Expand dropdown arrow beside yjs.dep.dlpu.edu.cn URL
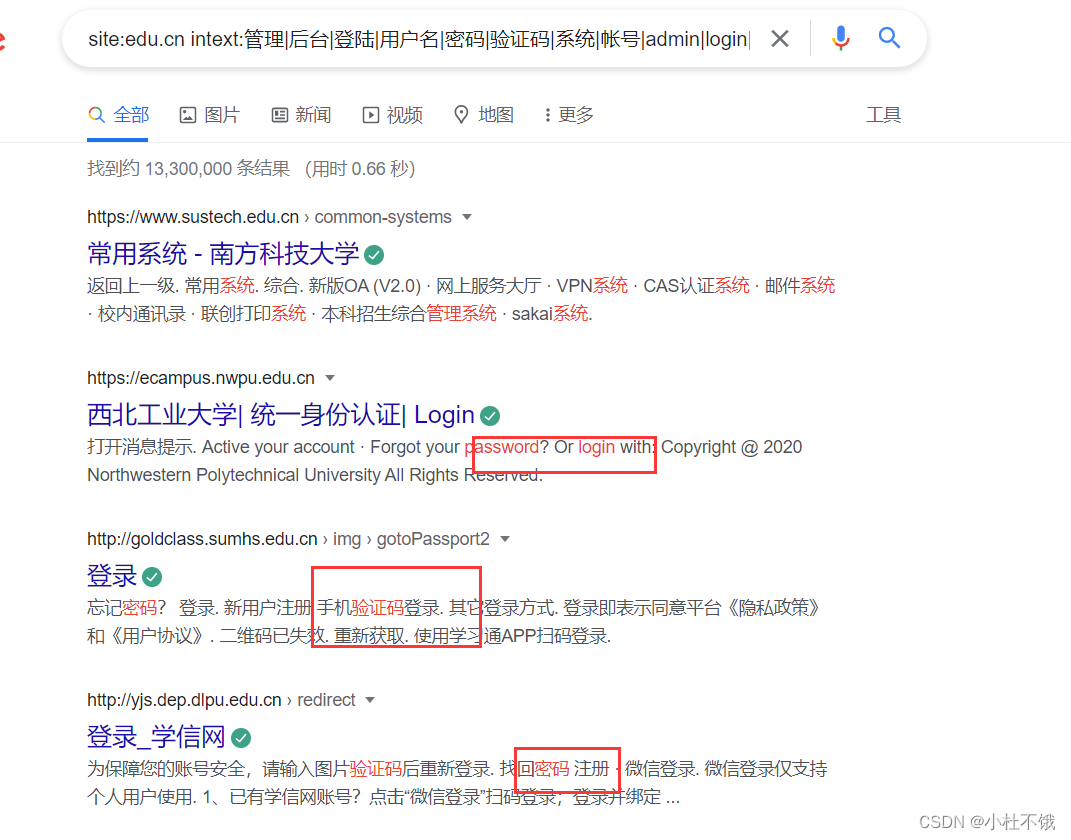Screen dimensions: 1071x840 point(370,701)
